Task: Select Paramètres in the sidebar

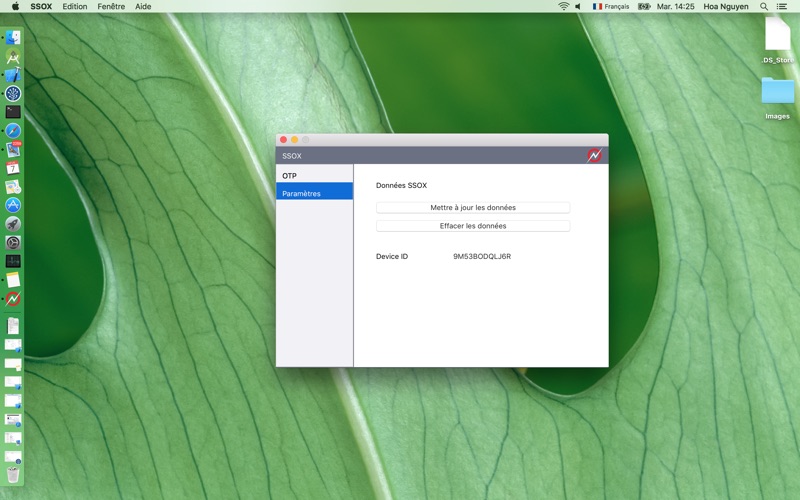Action: (x=314, y=193)
